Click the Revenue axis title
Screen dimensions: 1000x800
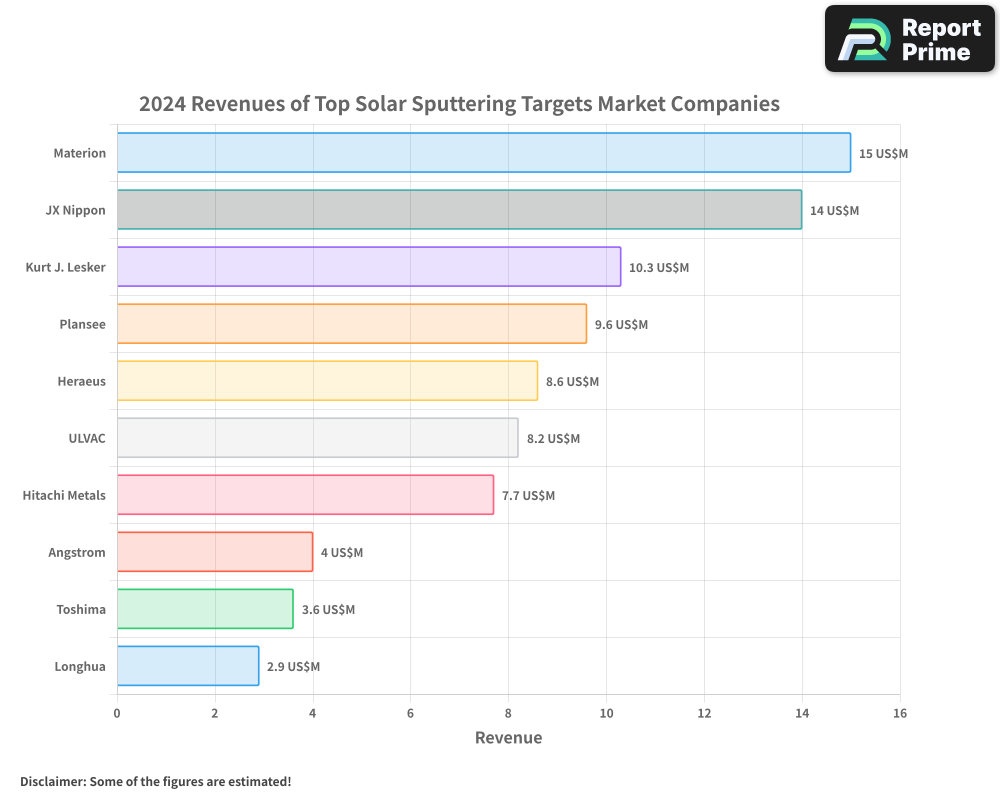pyautogui.click(x=509, y=737)
